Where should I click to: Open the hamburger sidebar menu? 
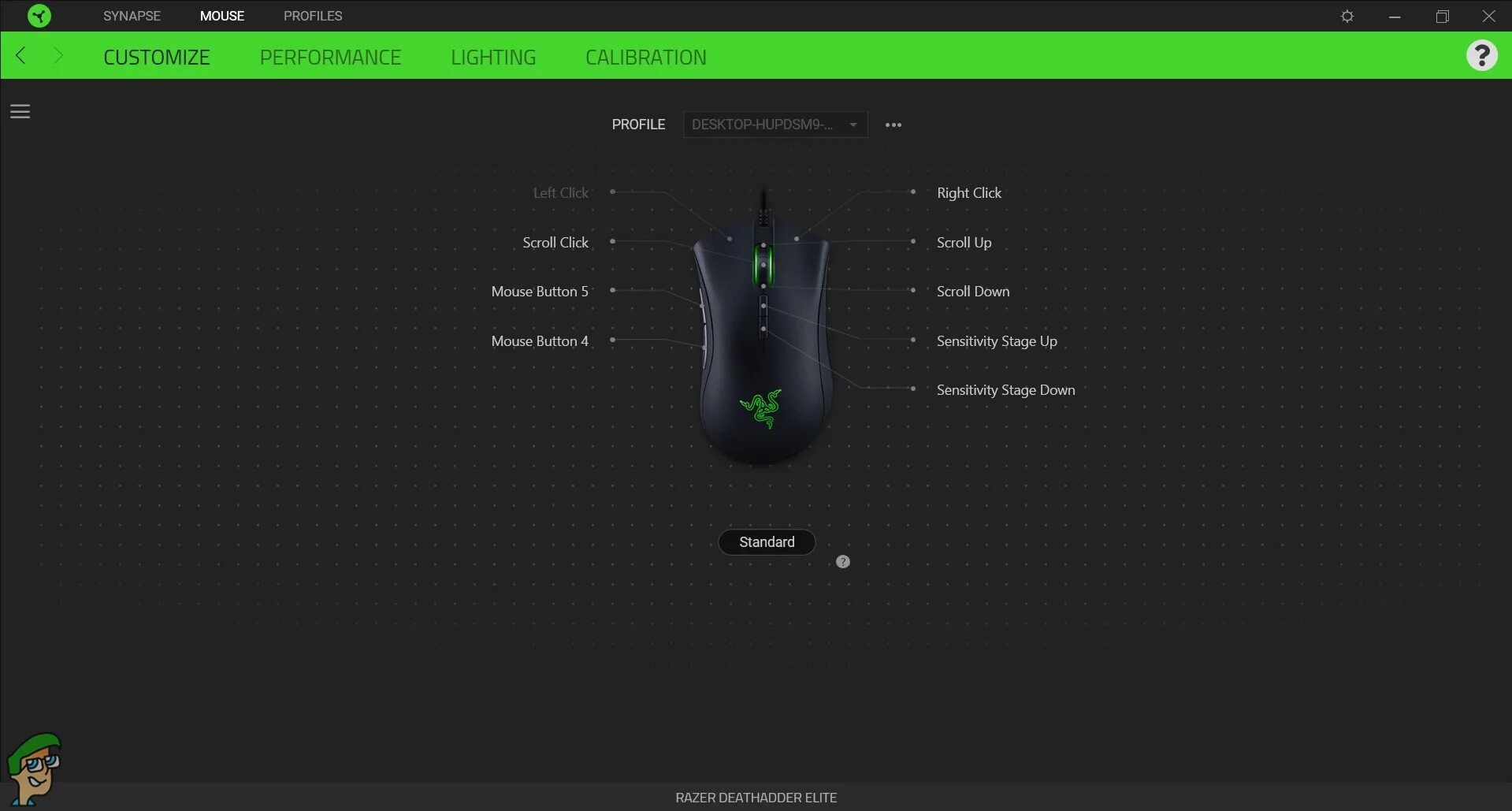pos(20,111)
